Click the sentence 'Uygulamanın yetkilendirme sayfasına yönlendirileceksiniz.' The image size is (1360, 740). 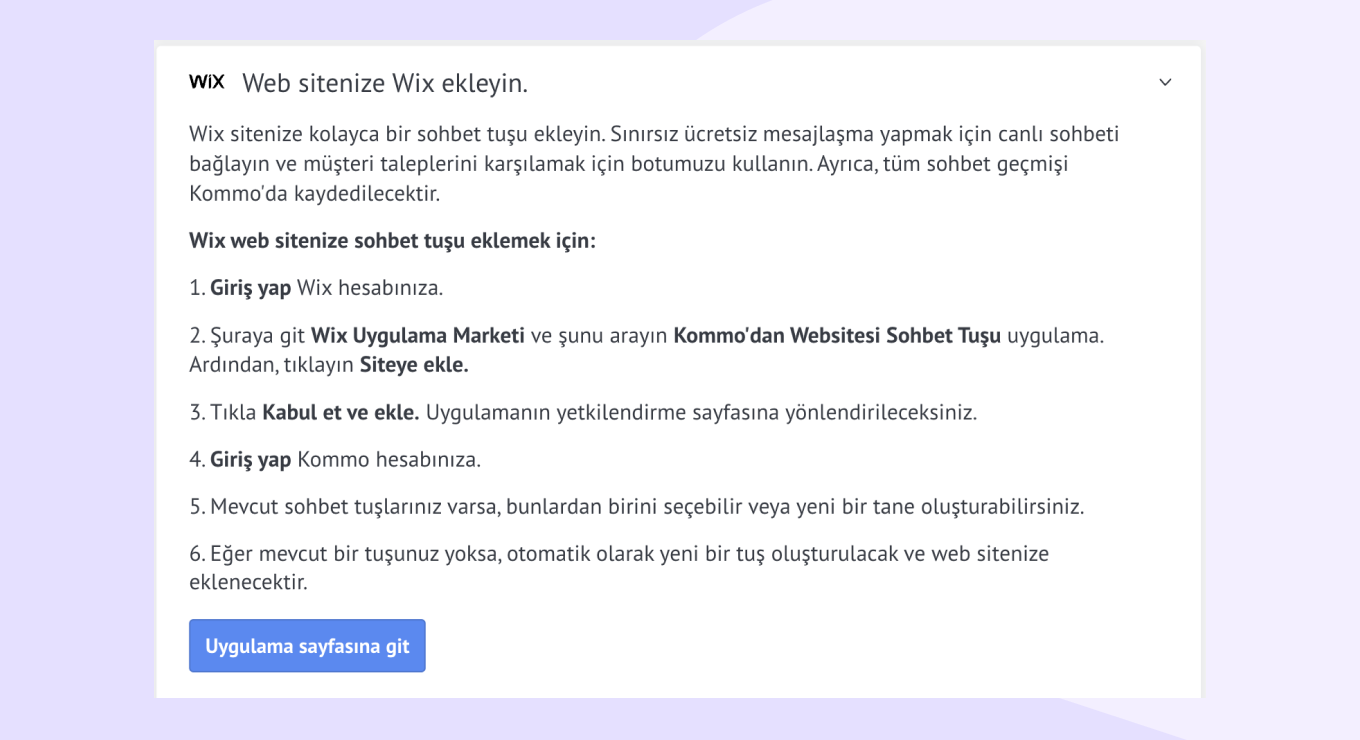pyautogui.click(x=700, y=412)
